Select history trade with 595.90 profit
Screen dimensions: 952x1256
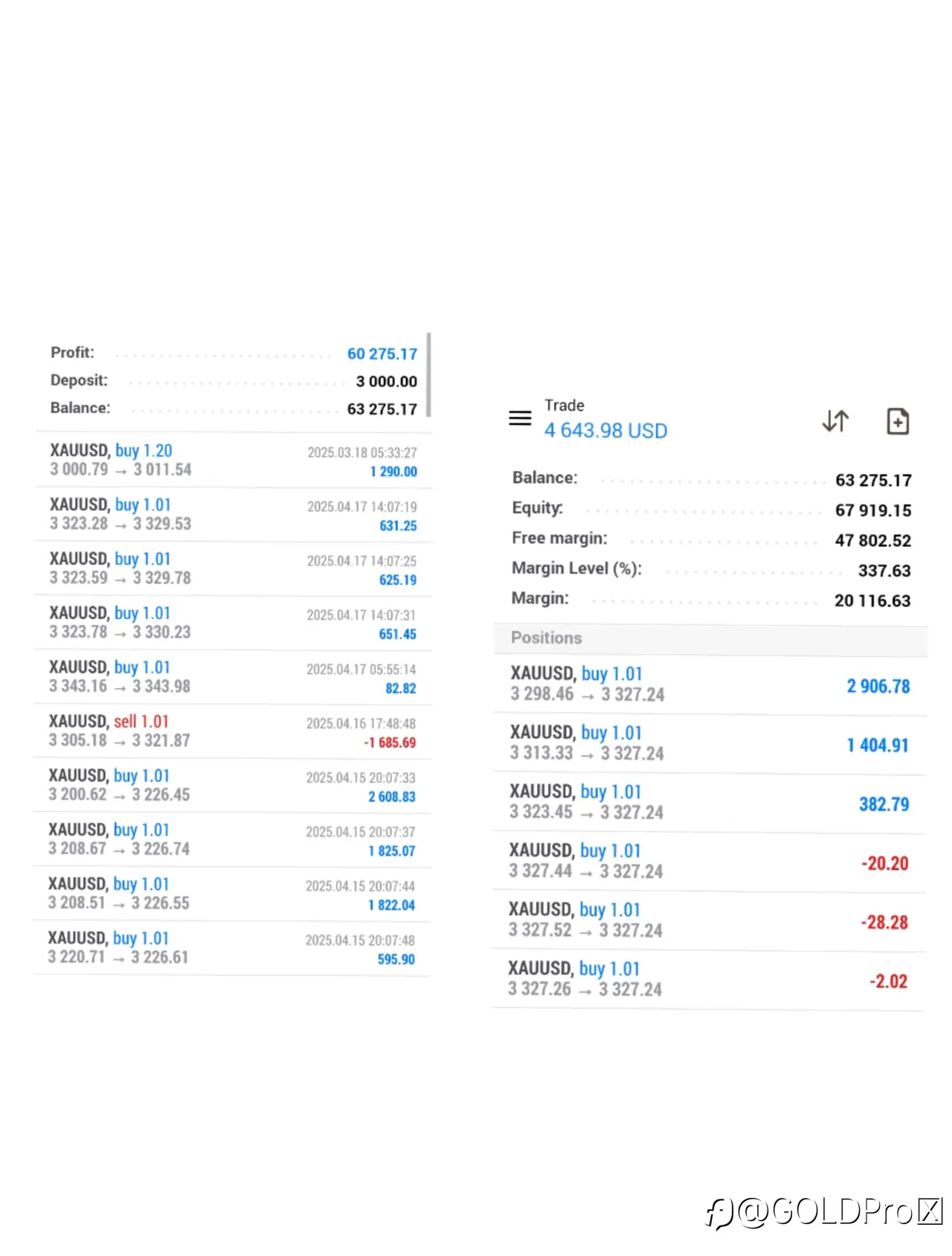[x=232, y=948]
